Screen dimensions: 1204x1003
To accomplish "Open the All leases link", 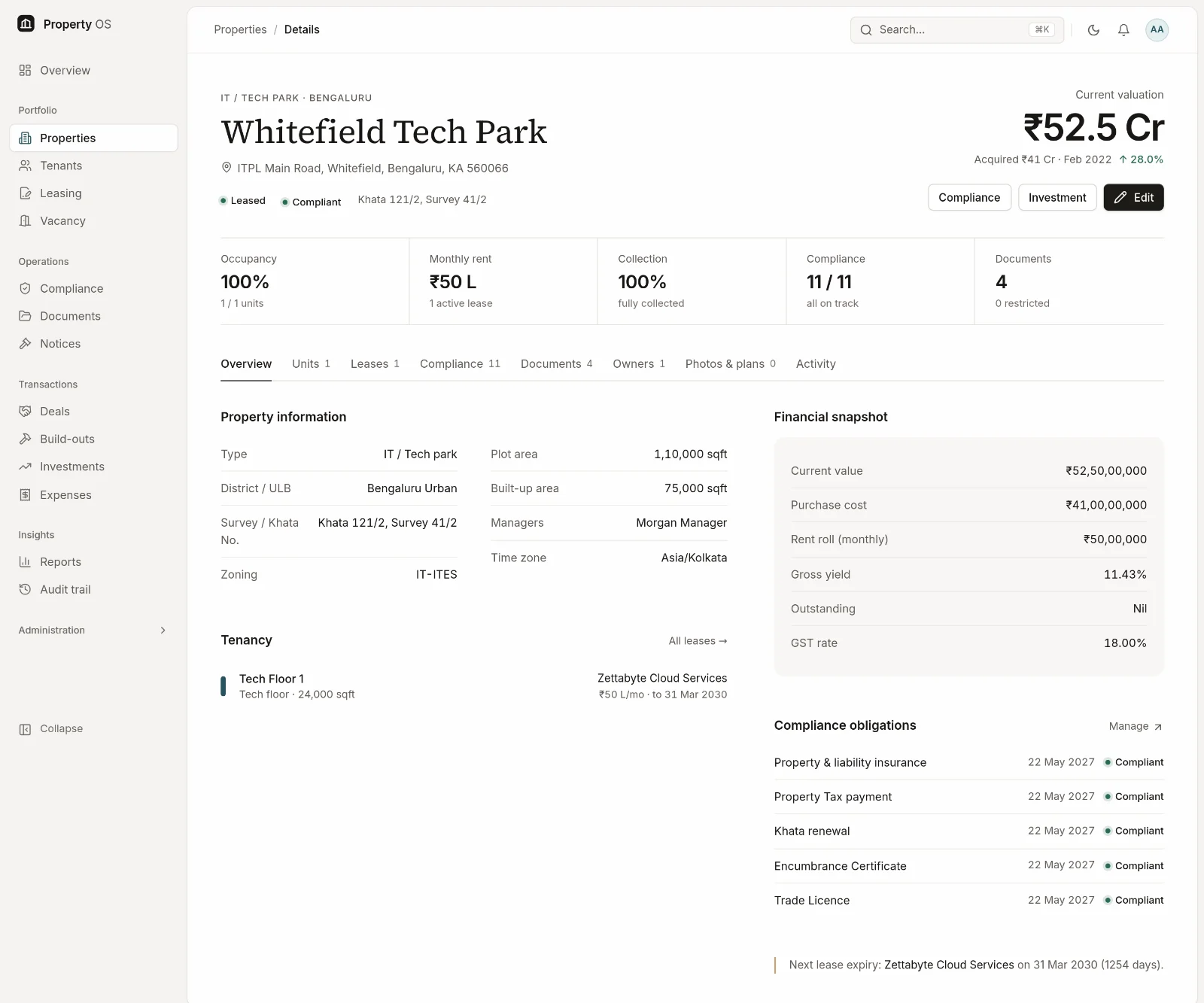I will 698,641.
